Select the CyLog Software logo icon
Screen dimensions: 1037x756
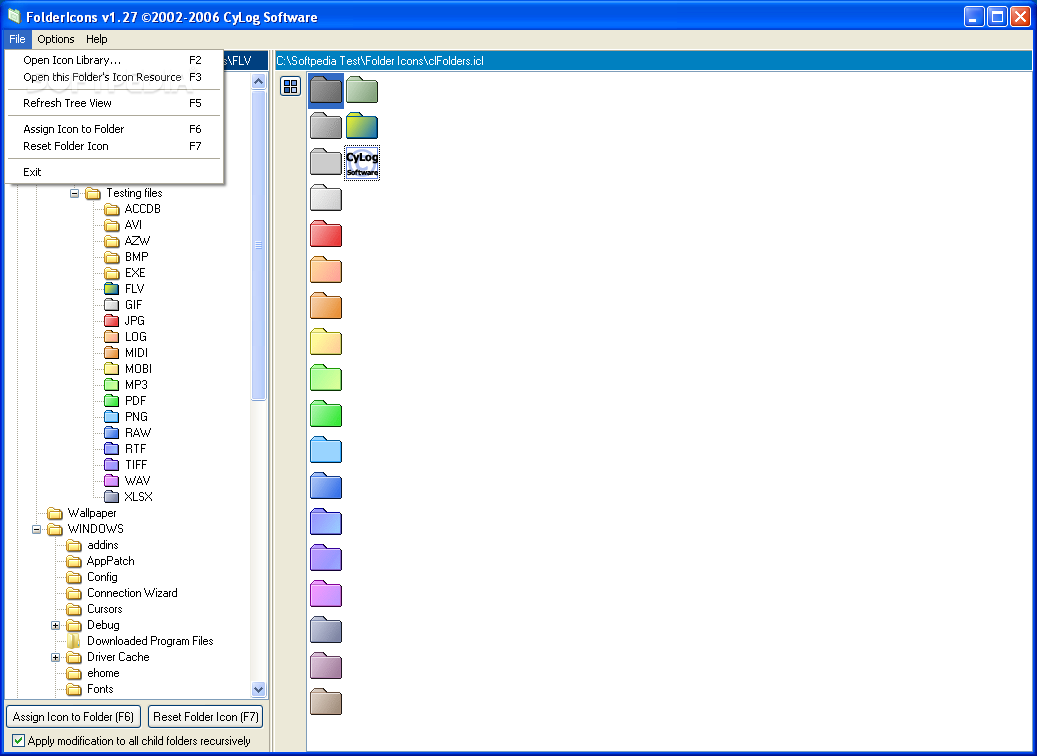click(x=362, y=163)
